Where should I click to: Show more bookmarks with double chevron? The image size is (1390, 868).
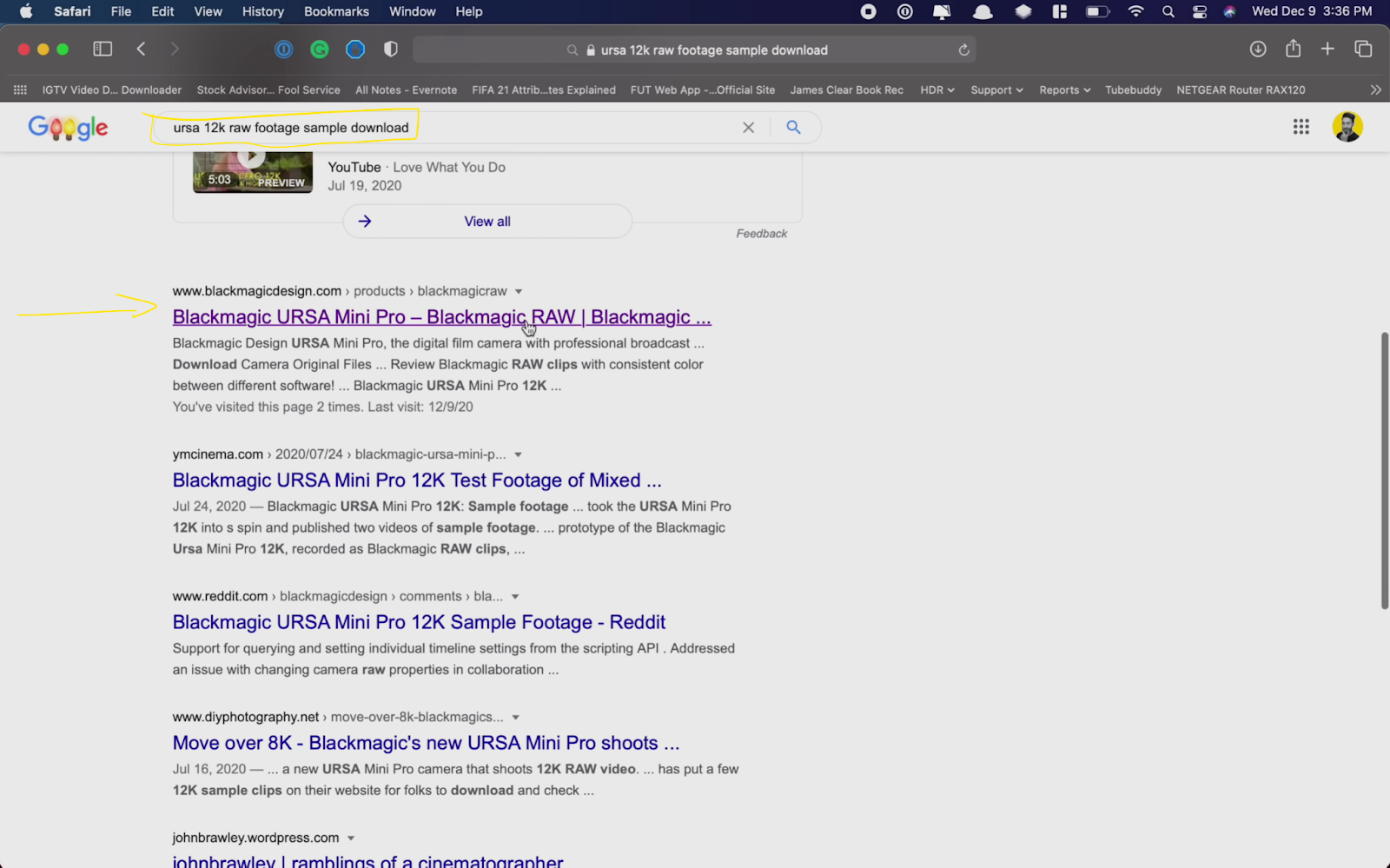pyautogui.click(x=1375, y=89)
